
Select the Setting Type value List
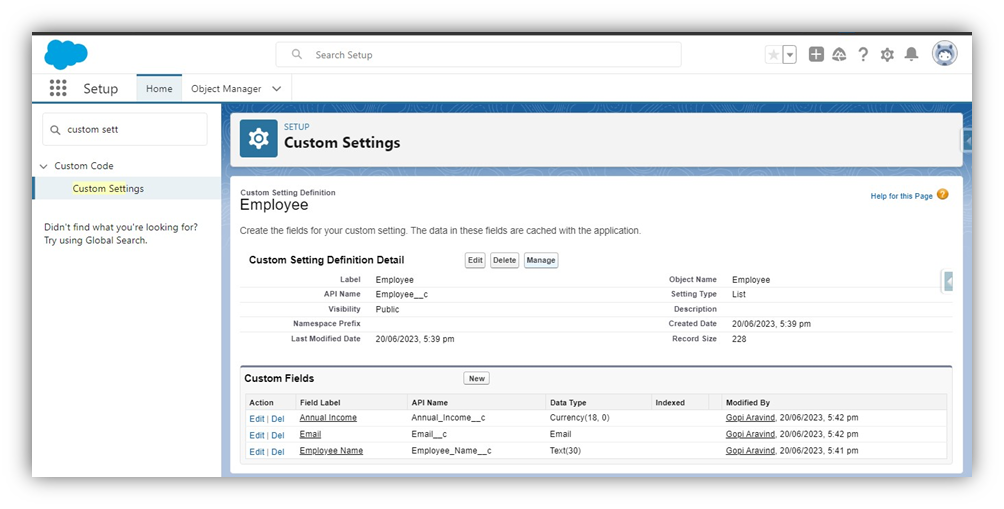739,295
